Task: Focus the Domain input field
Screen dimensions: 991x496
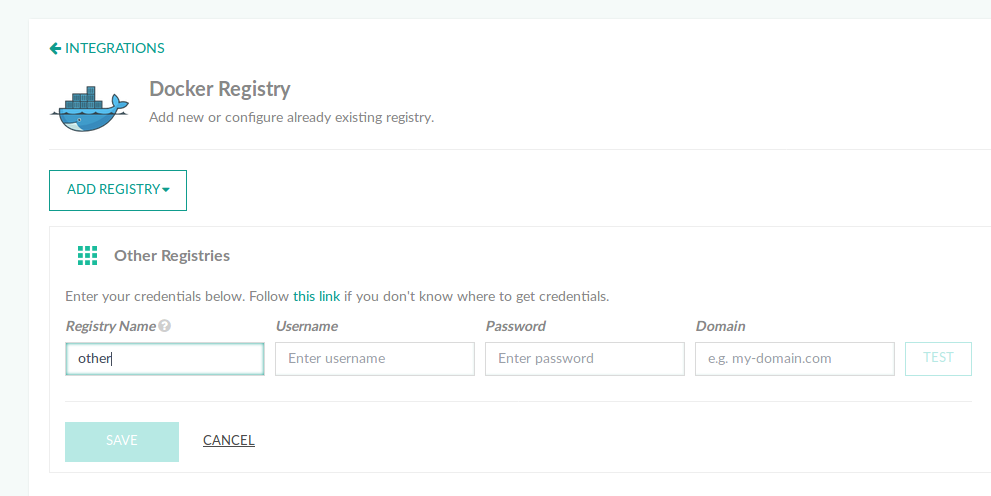Action: (x=794, y=359)
